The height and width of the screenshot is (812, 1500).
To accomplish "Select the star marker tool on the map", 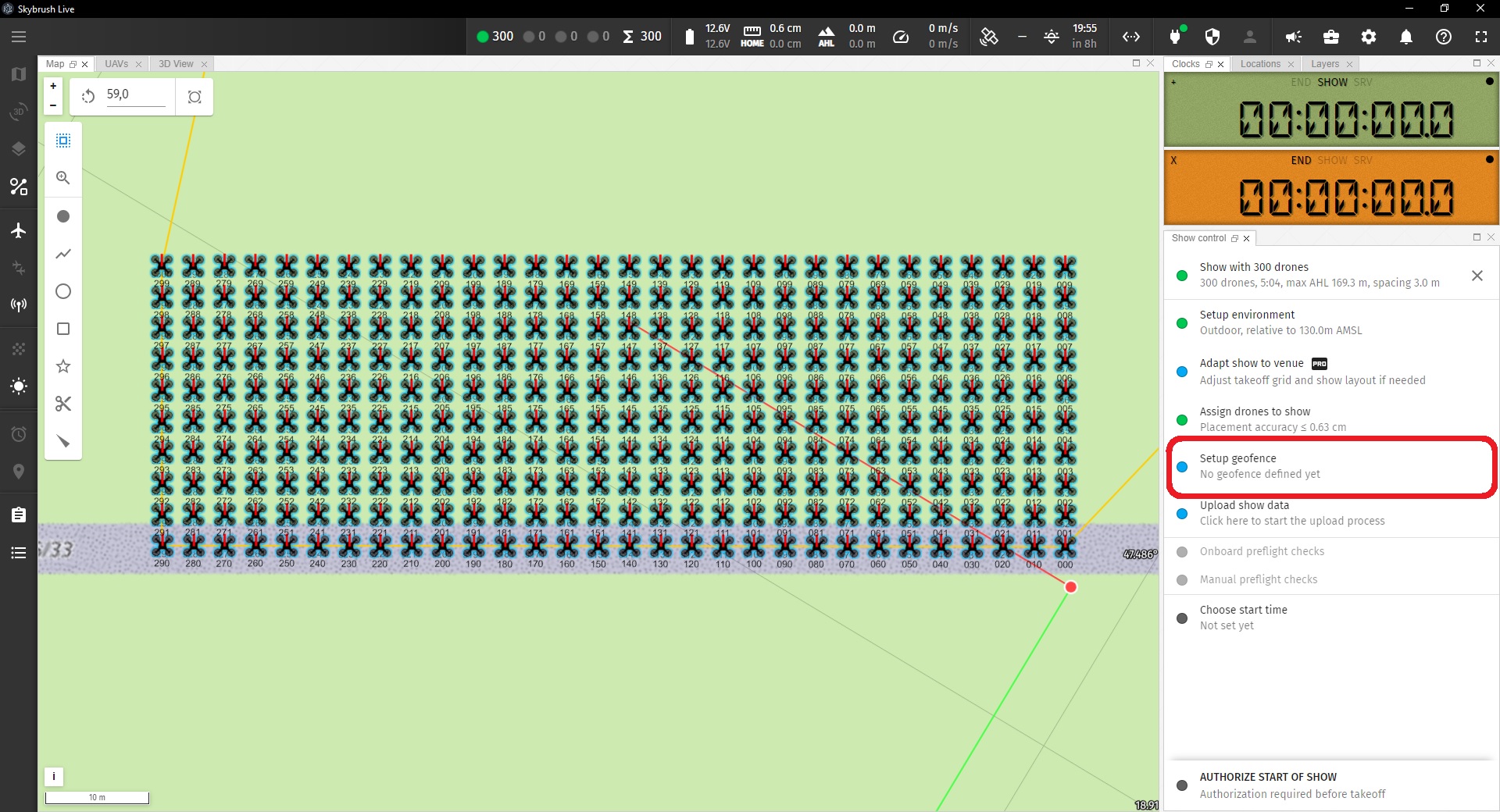I will point(62,366).
